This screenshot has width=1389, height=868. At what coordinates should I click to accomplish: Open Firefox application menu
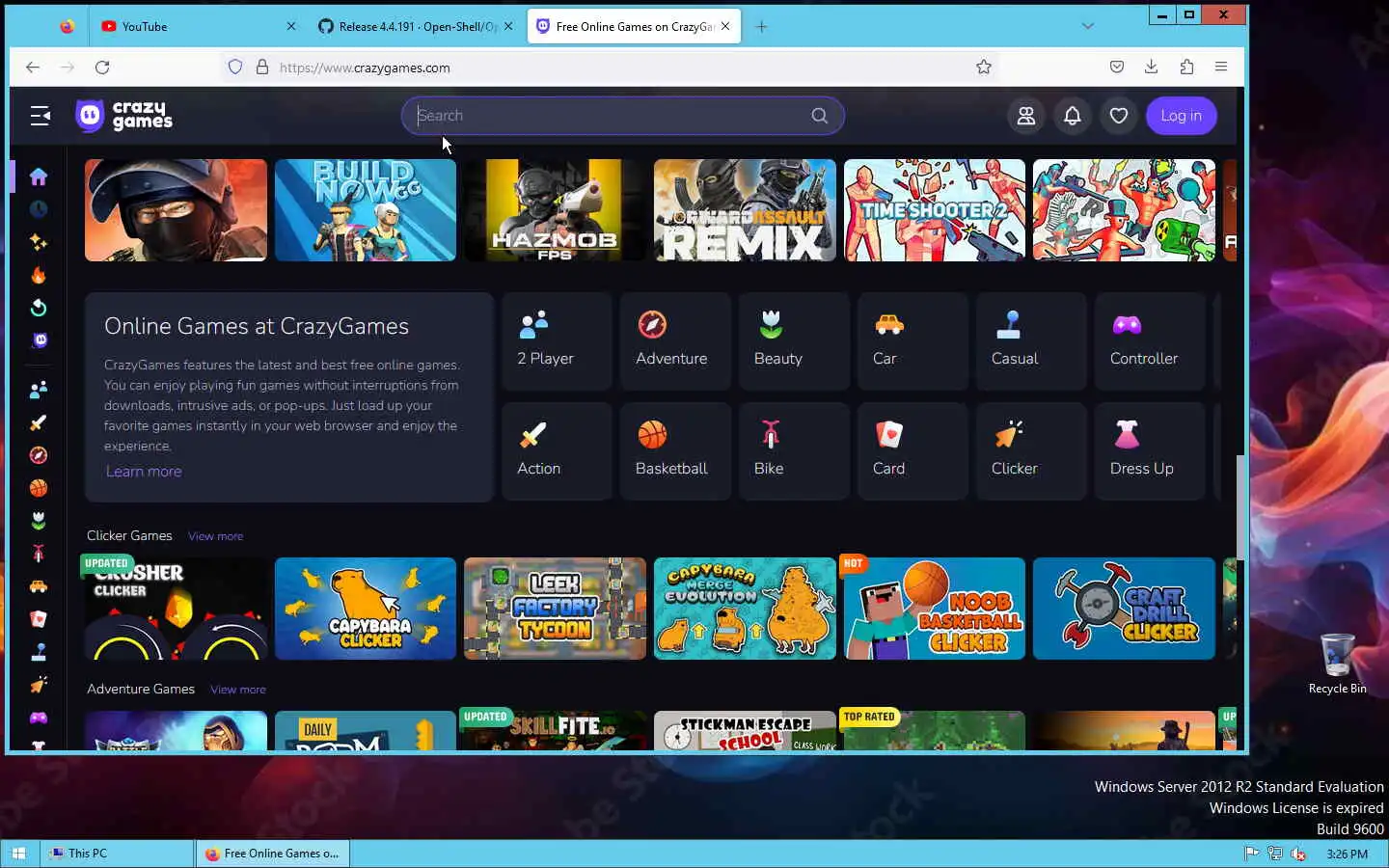[x=1221, y=68]
